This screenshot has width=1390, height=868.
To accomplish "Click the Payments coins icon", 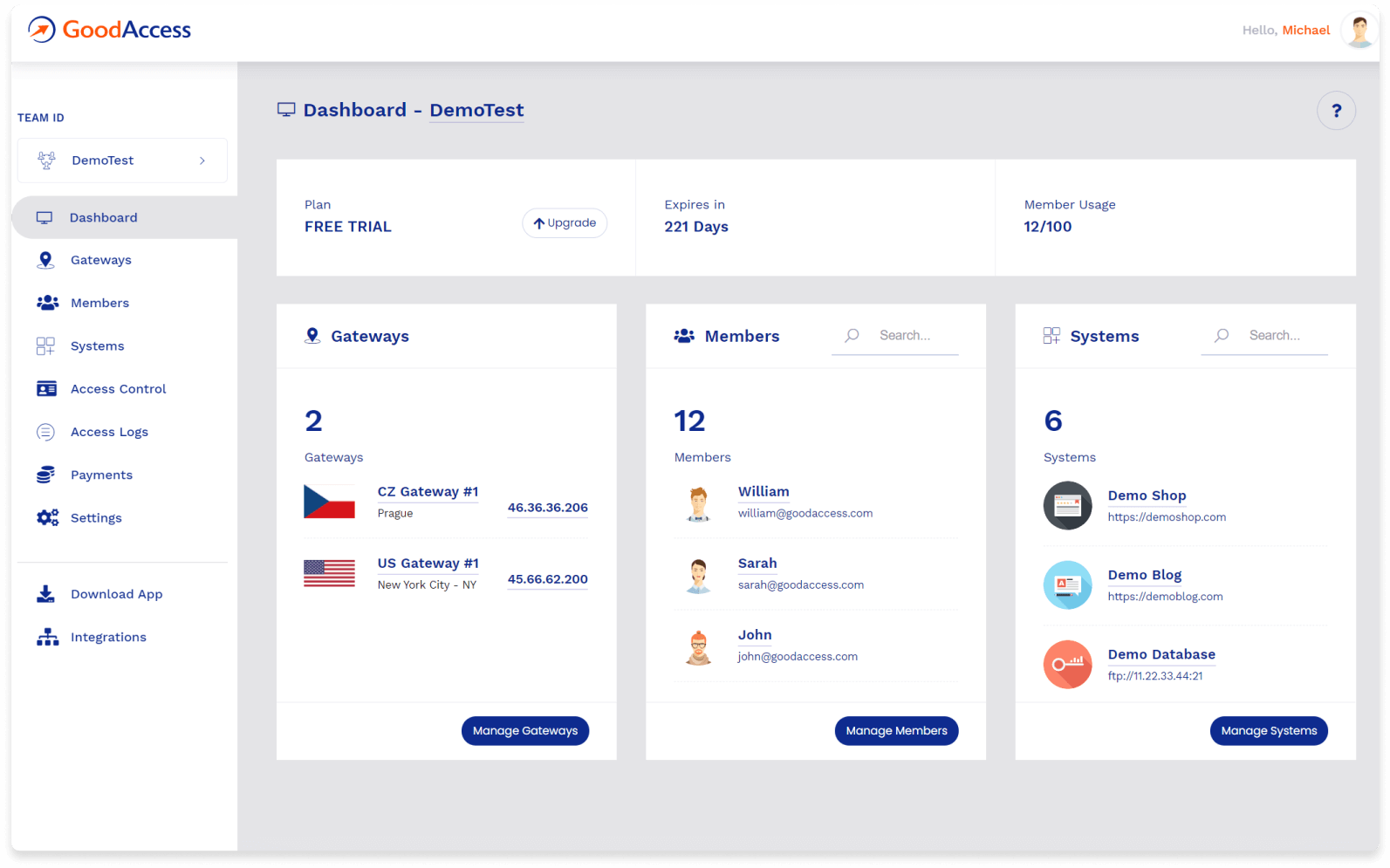I will (x=45, y=475).
